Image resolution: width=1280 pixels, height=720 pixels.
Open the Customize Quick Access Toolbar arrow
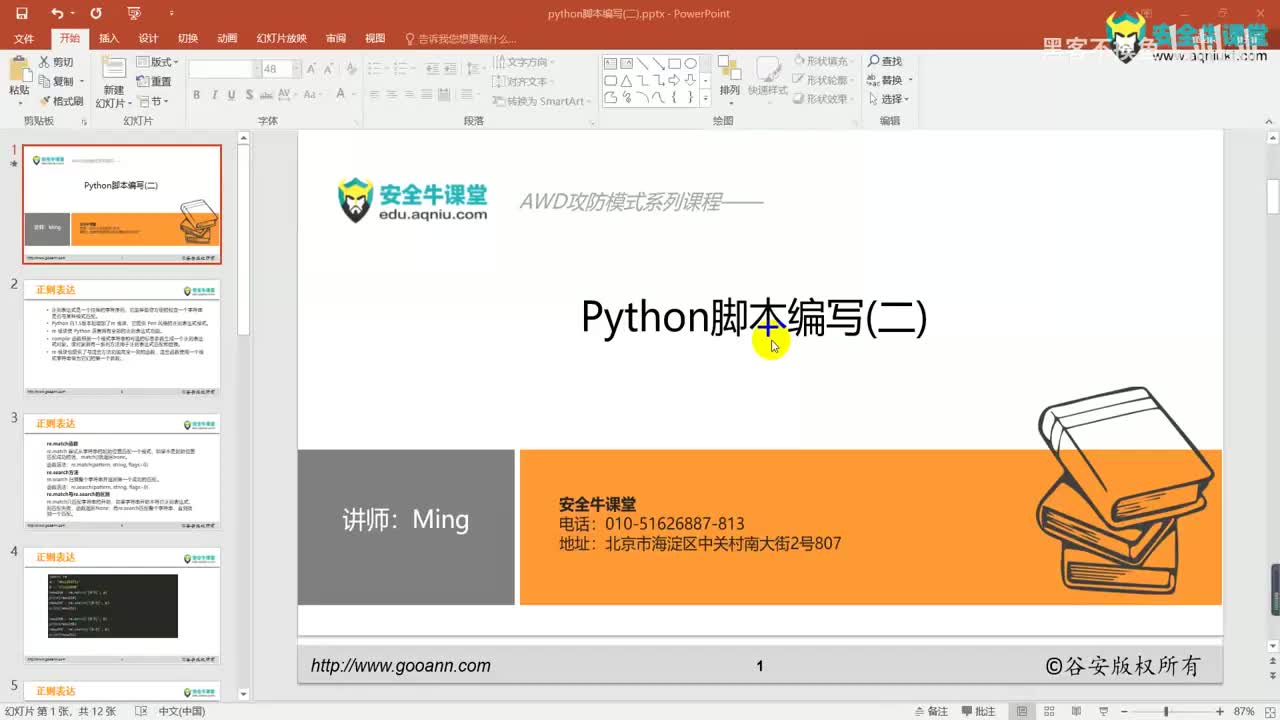pyautogui.click(x=170, y=14)
